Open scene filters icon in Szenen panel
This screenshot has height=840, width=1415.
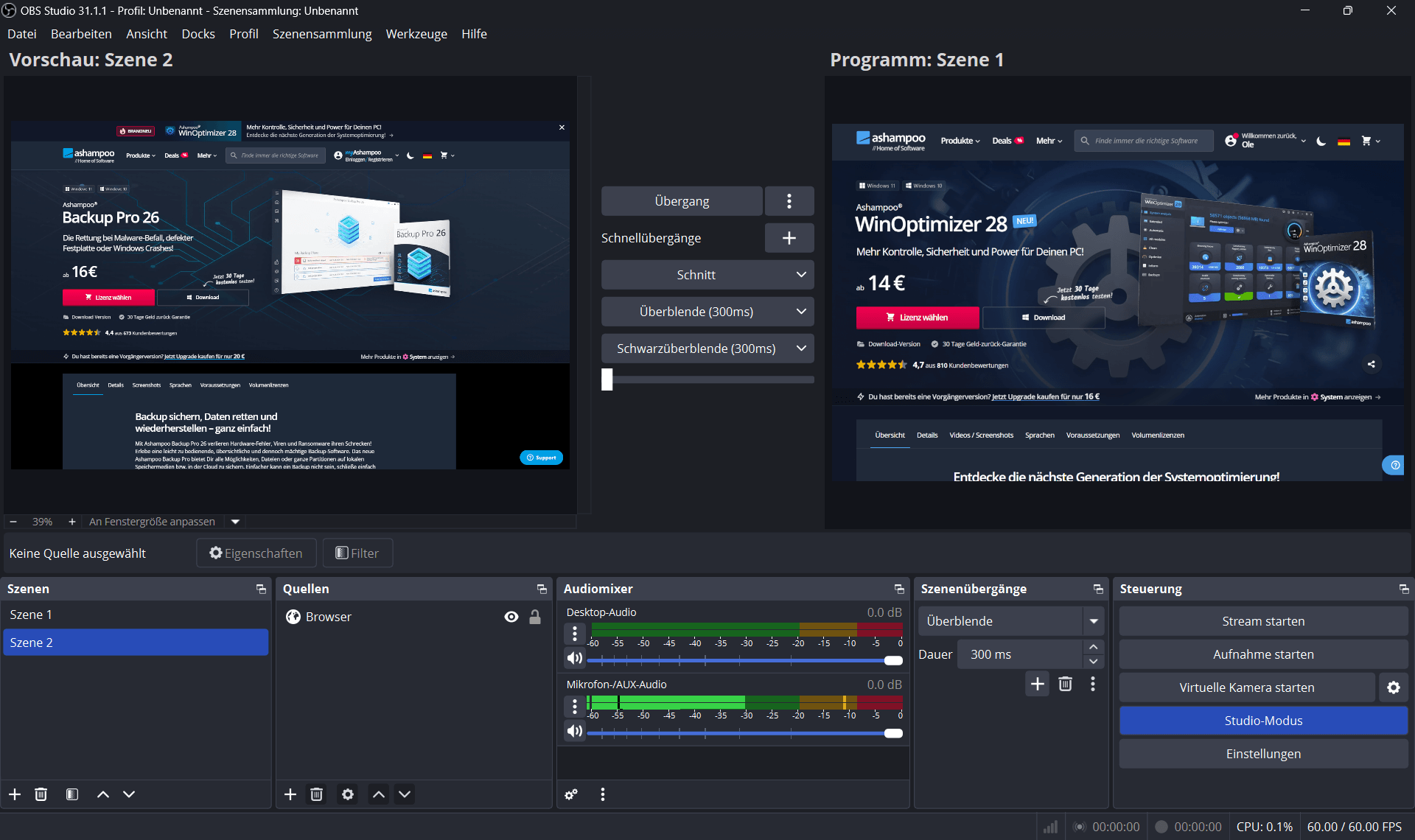(x=72, y=794)
